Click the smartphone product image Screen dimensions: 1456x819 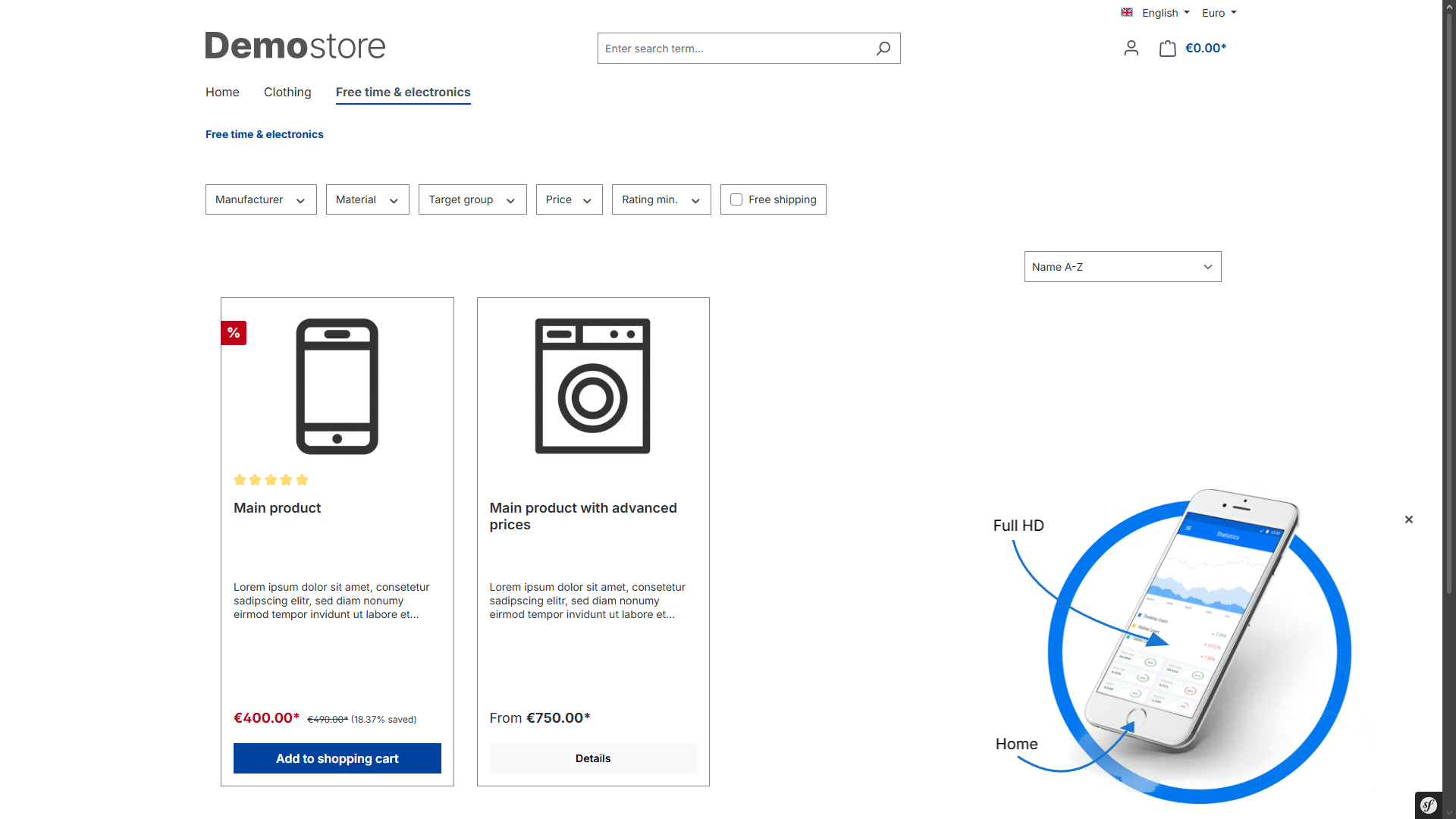coord(337,386)
